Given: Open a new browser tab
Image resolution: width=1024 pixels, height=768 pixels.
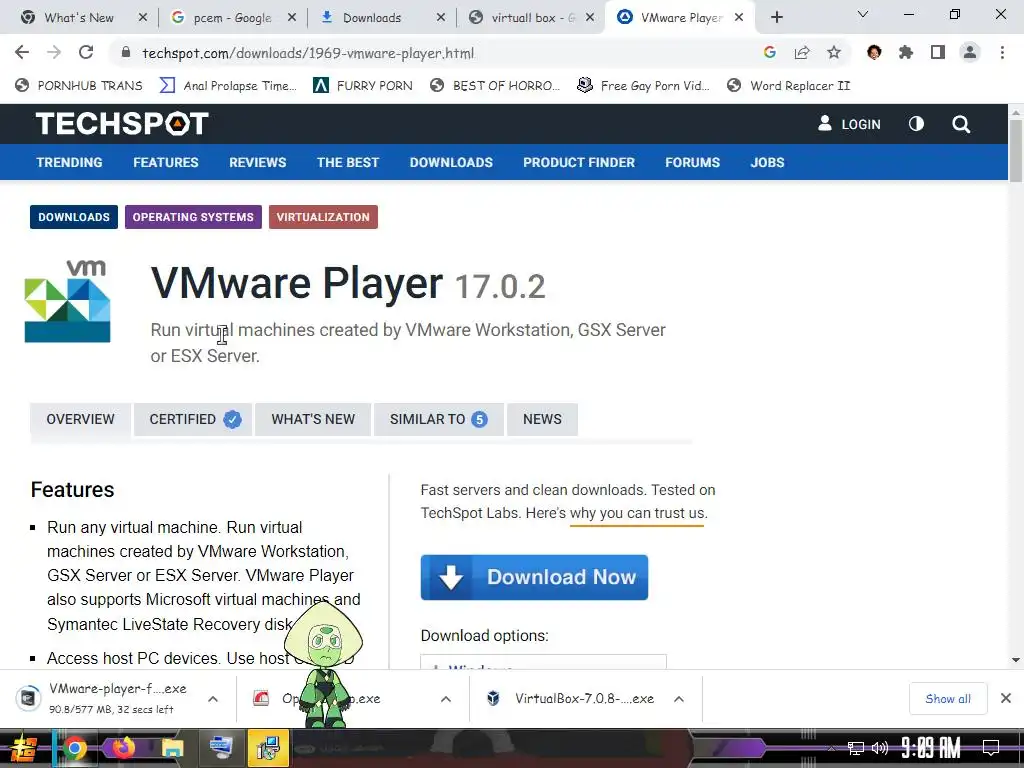Looking at the screenshot, I should (x=776, y=18).
